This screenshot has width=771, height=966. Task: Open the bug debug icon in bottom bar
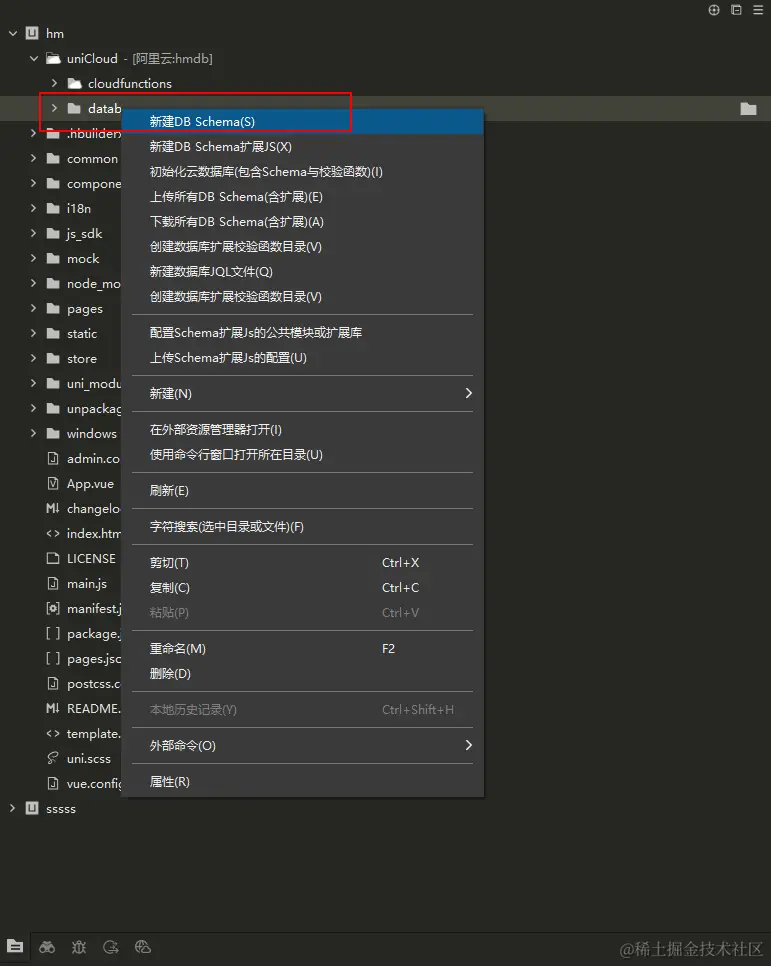(79, 947)
